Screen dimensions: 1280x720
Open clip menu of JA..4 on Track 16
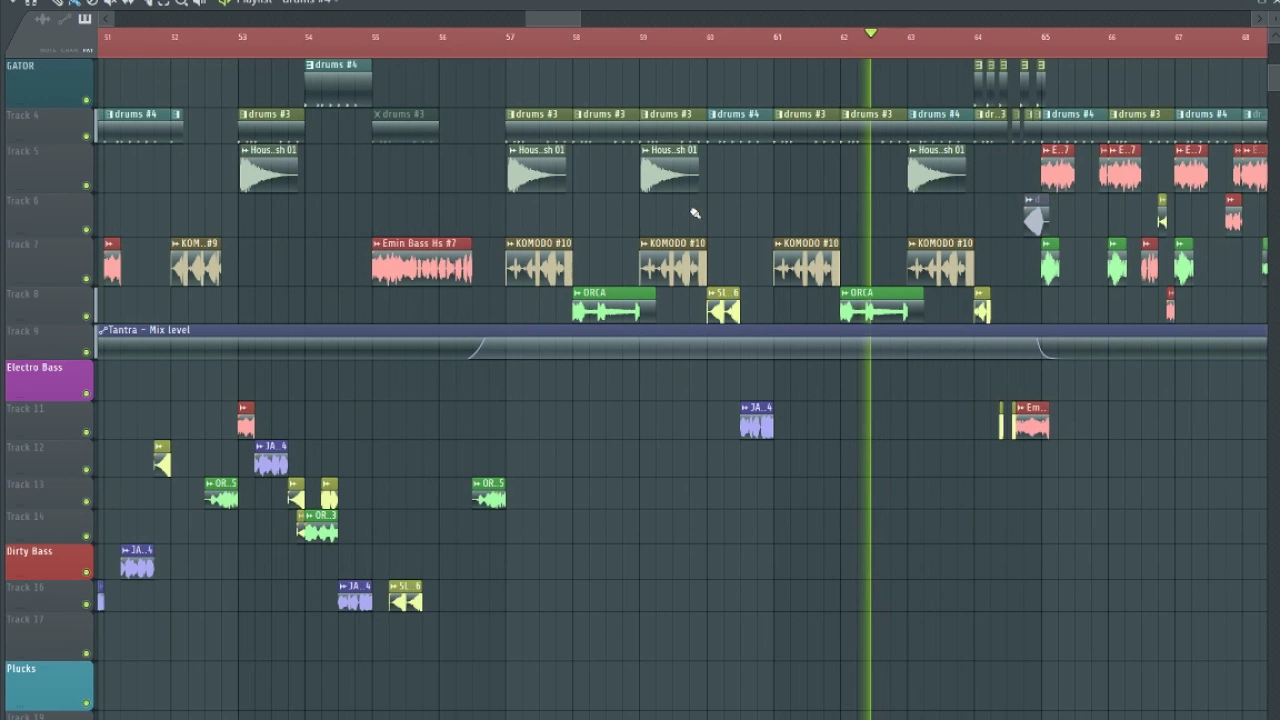click(x=343, y=586)
